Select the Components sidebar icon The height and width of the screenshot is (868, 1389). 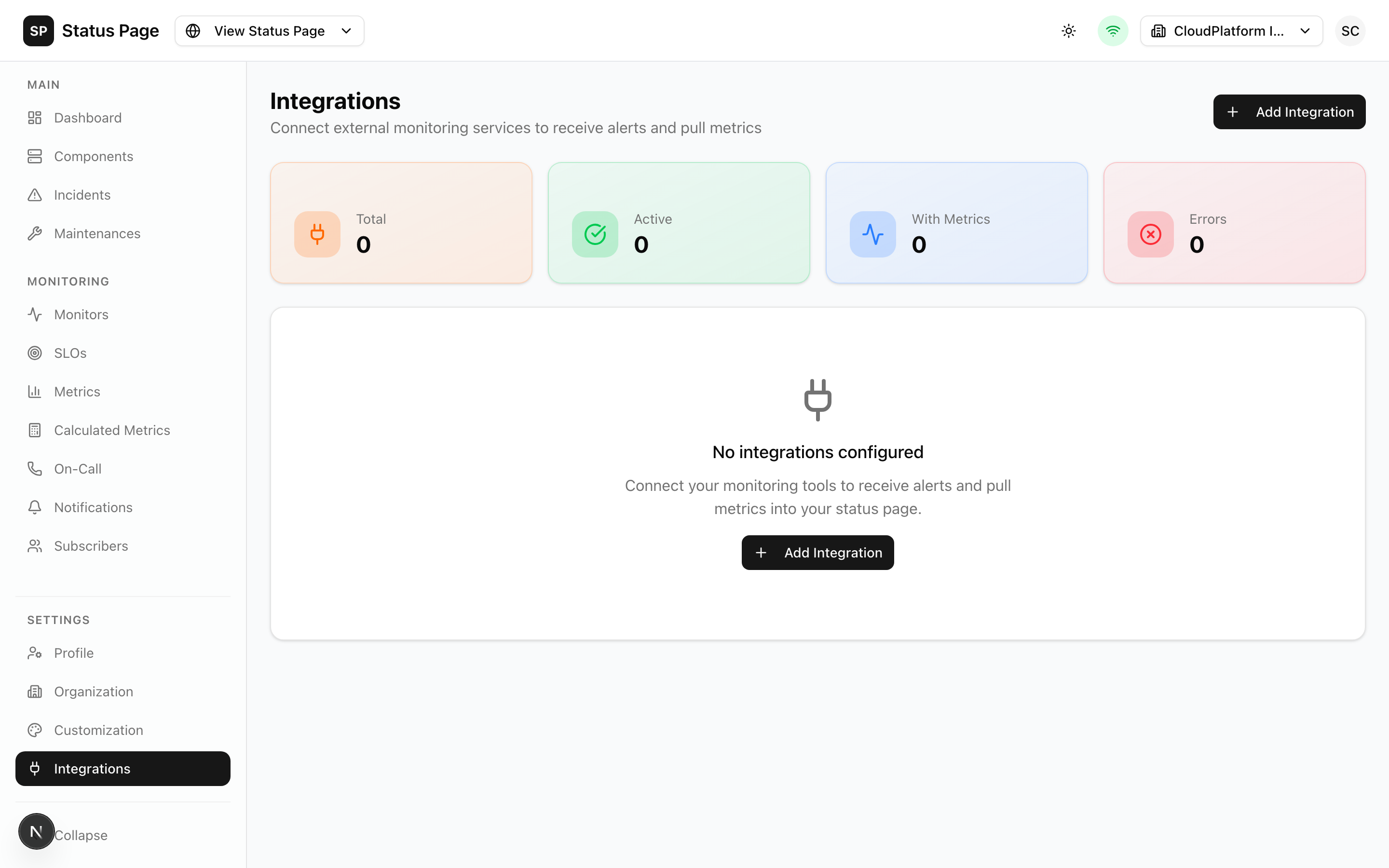coord(34,156)
